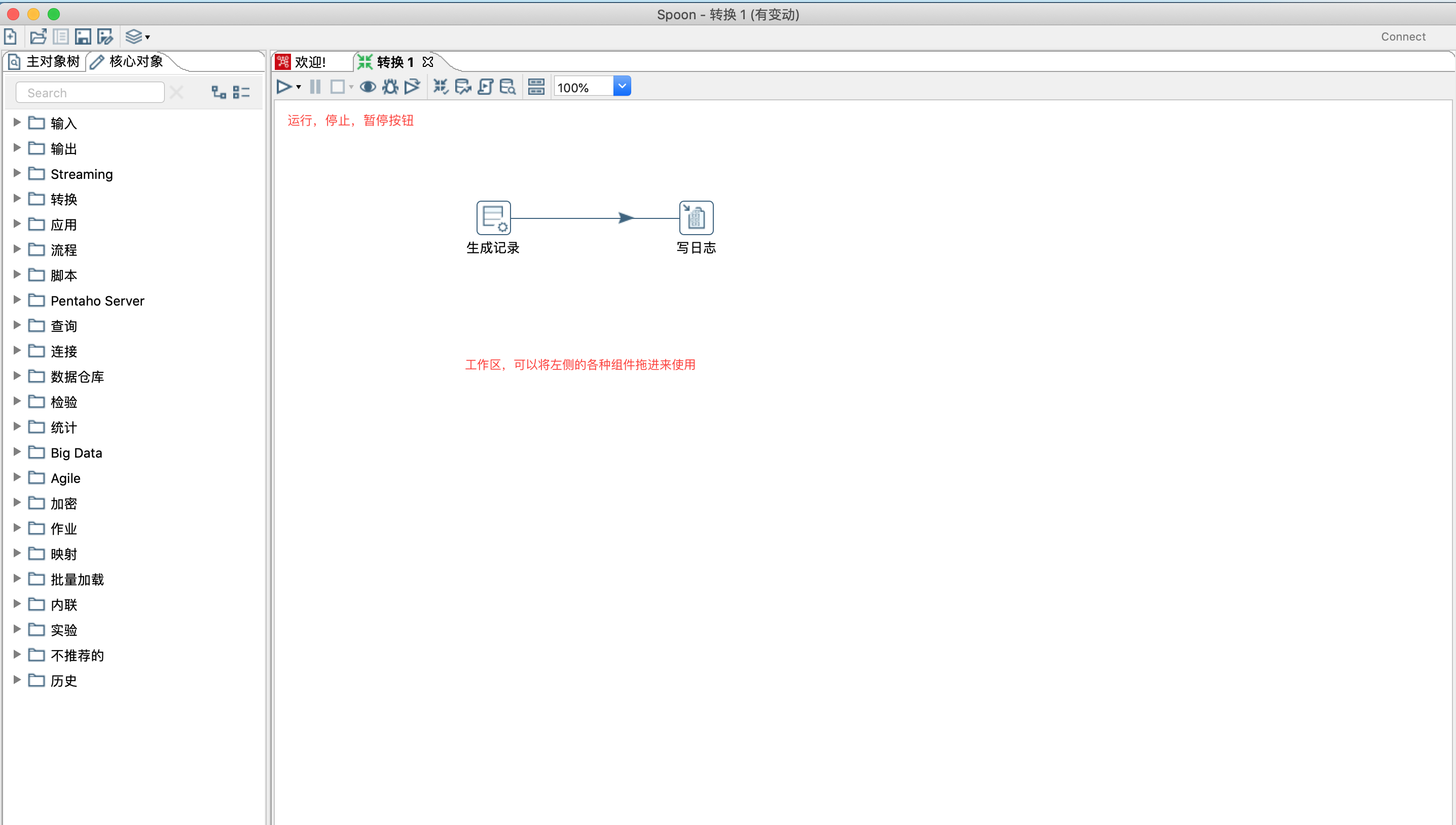Click the Save As icon
This screenshot has width=1456, height=825.
pos(105,37)
